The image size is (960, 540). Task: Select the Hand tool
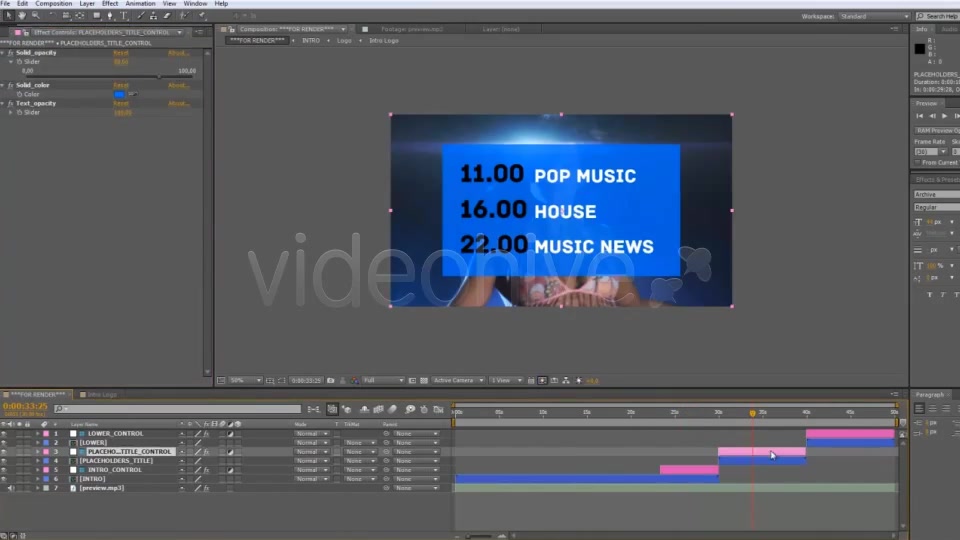tap(21, 15)
